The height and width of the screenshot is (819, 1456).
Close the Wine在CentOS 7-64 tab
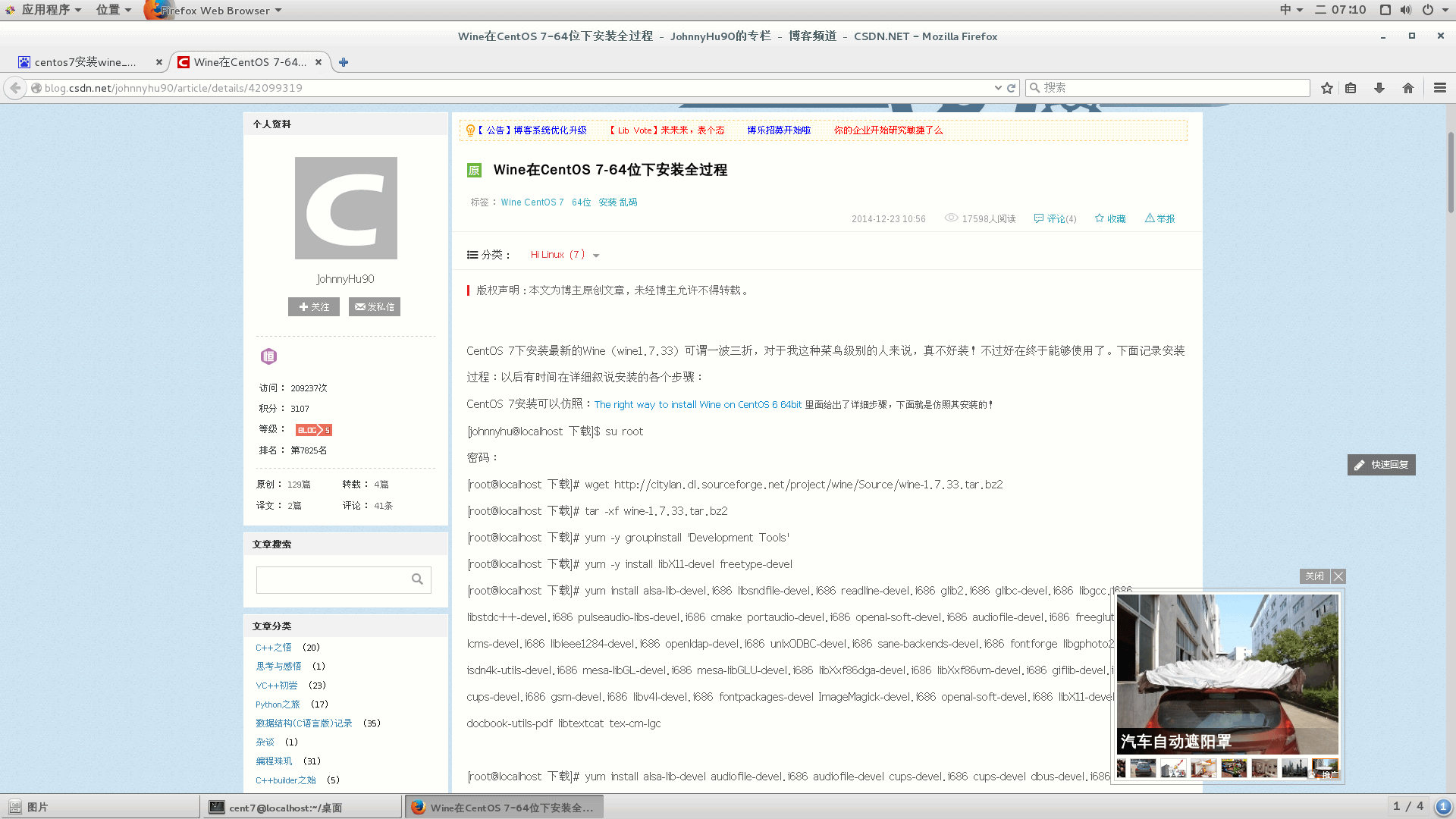tap(318, 62)
